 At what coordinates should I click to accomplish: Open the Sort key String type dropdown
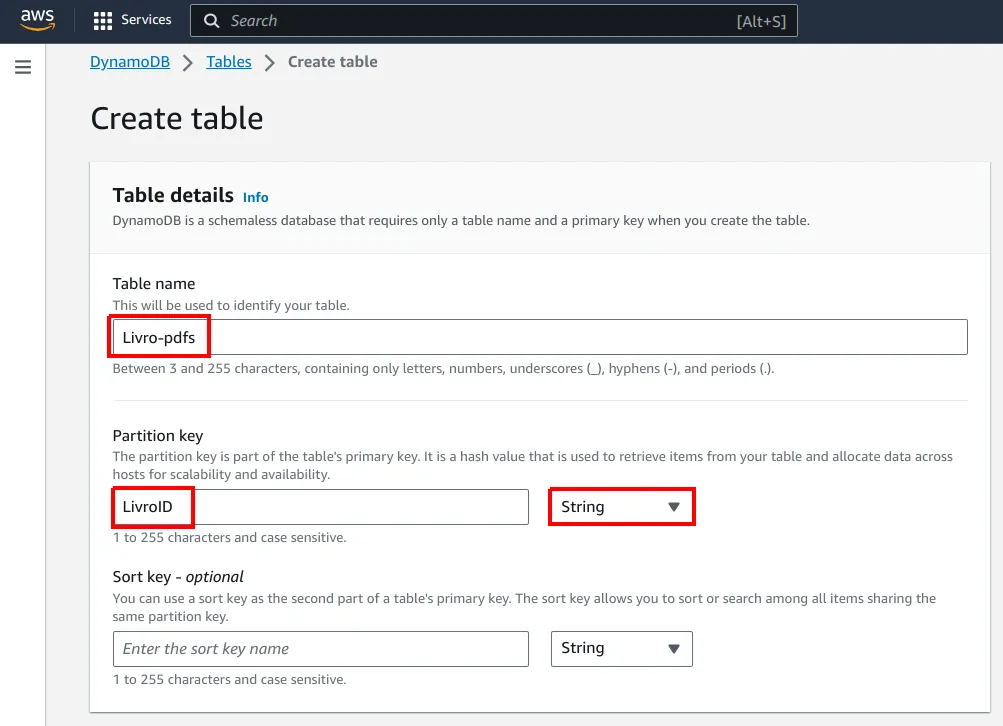(622, 649)
